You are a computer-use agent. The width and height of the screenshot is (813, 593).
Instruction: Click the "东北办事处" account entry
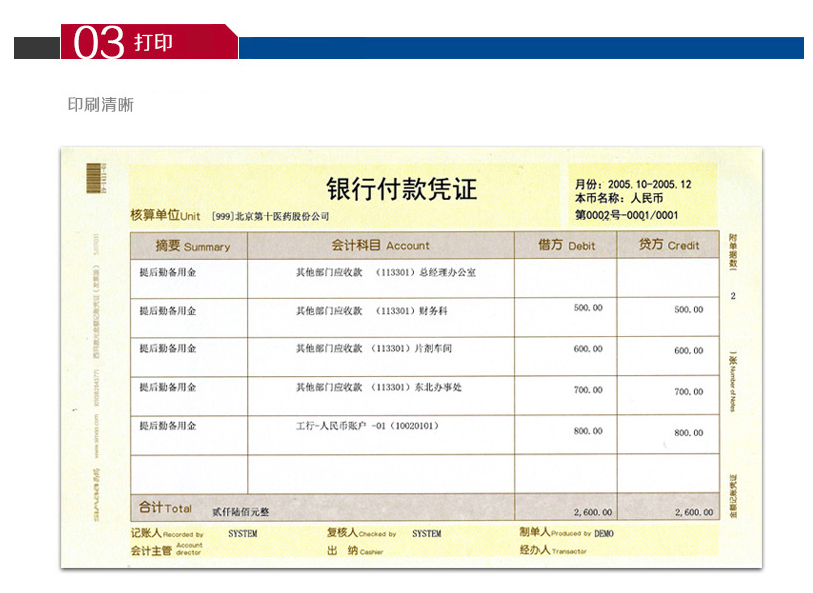click(378, 387)
